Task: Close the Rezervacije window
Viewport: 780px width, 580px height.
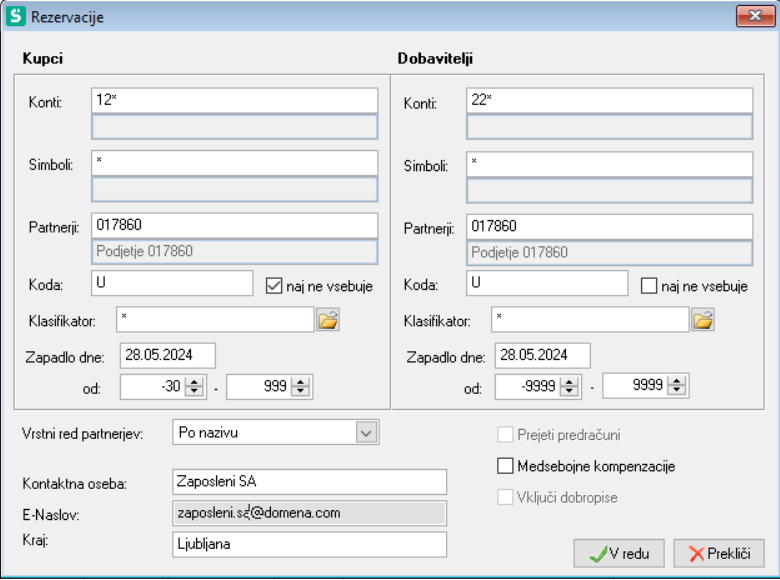Action: point(755,16)
